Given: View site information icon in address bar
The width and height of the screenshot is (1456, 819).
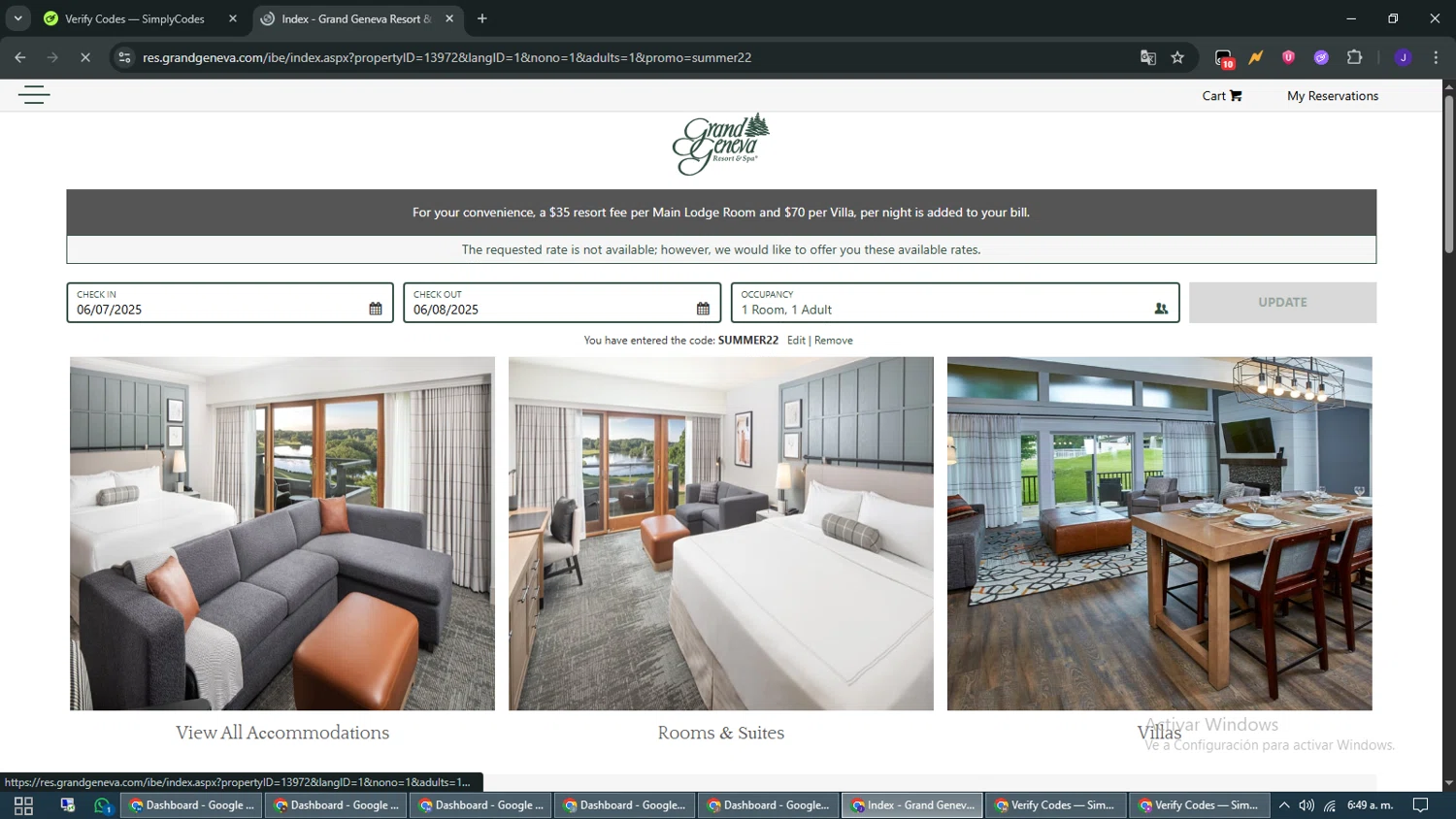Looking at the screenshot, I should pyautogui.click(x=124, y=57).
